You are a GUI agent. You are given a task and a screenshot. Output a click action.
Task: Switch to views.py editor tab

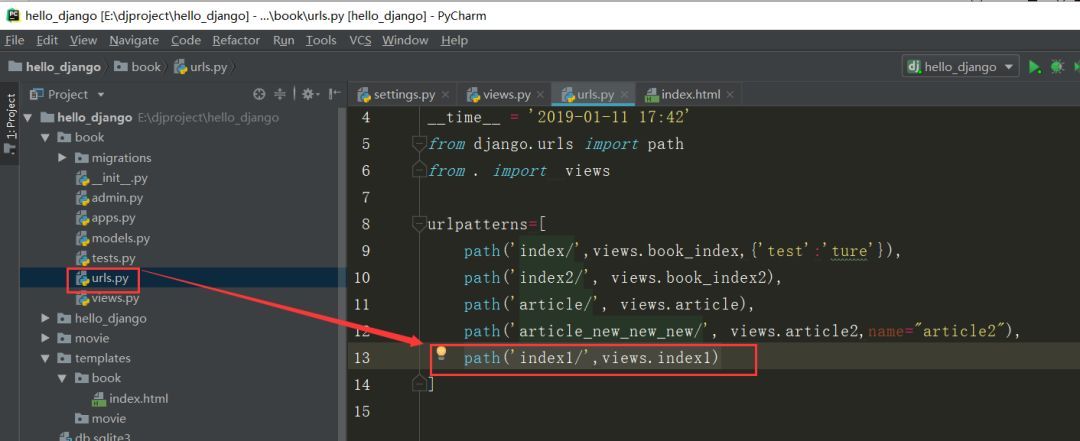(x=506, y=94)
